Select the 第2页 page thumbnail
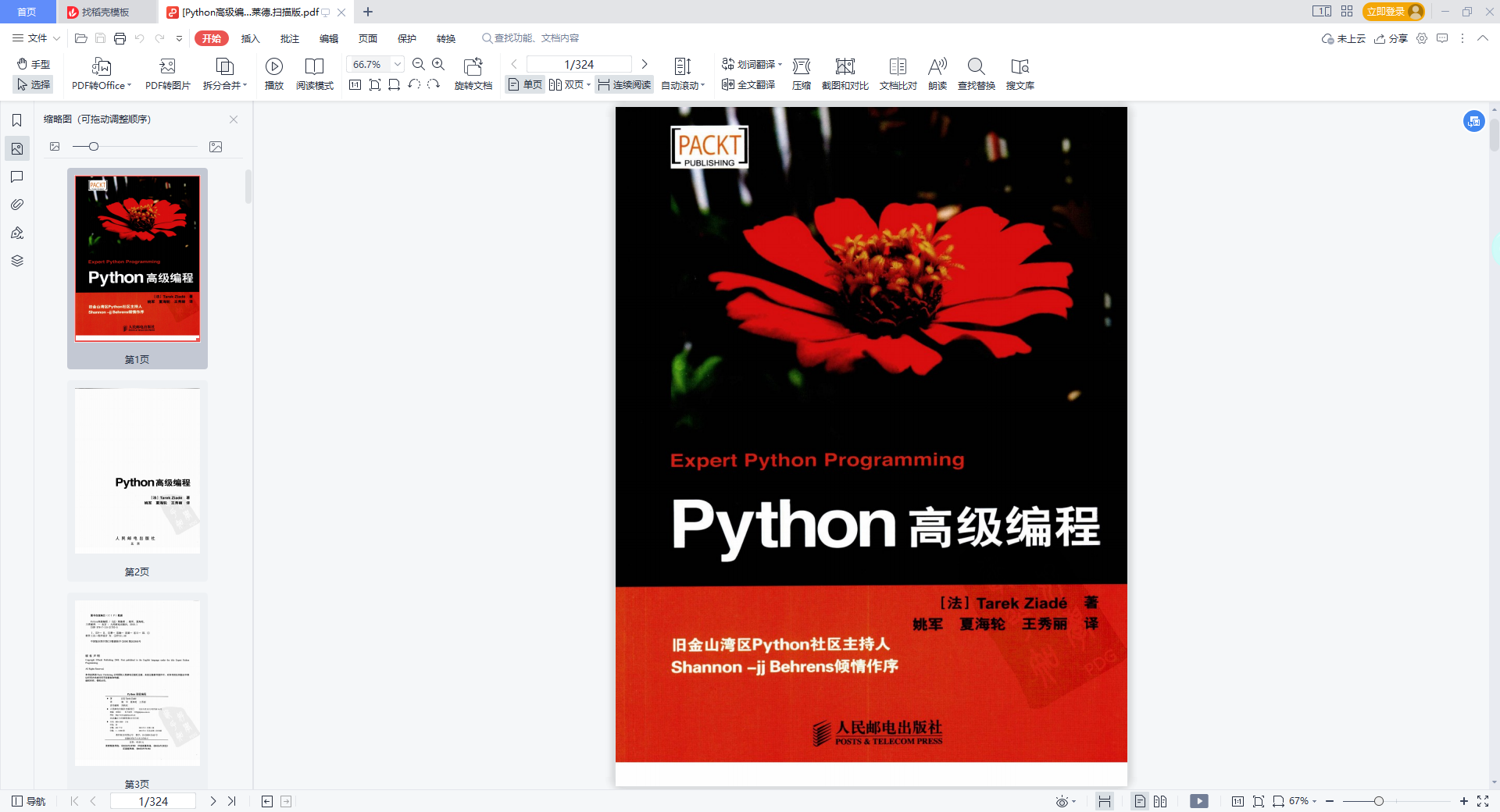Image resolution: width=1500 pixels, height=812 pixels. tap(137, 472)
